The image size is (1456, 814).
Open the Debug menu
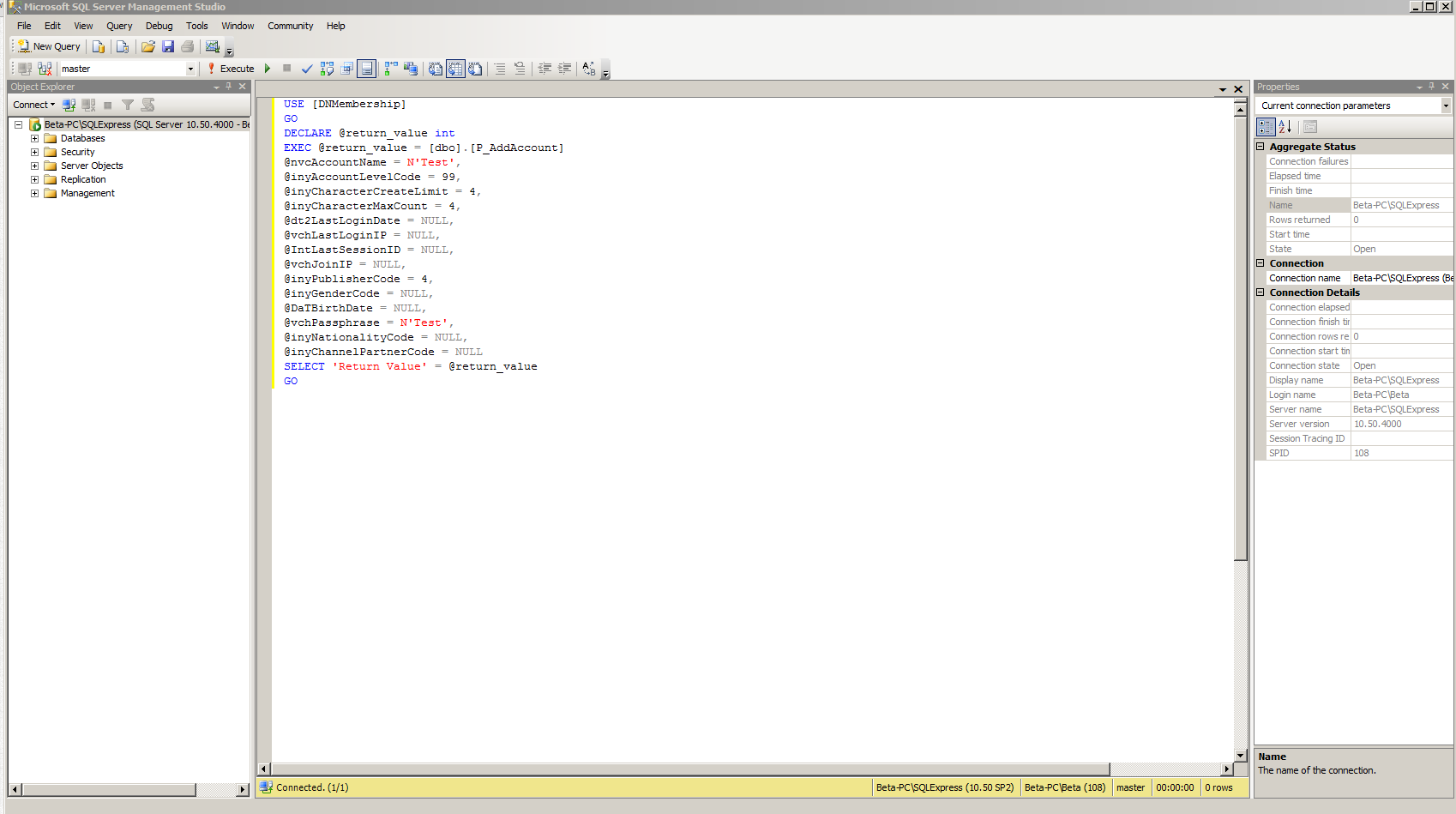point(159,26)
